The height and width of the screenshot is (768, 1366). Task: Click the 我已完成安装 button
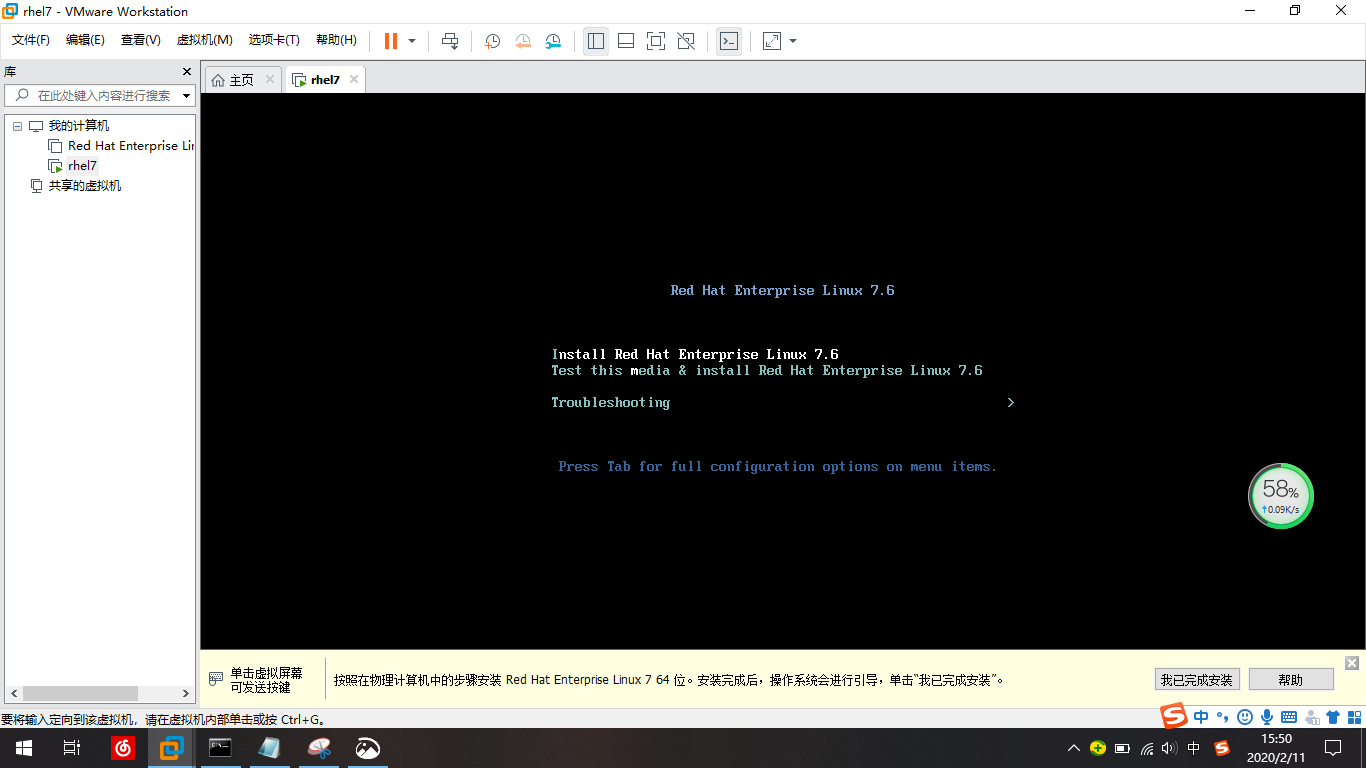point(1197,680)
